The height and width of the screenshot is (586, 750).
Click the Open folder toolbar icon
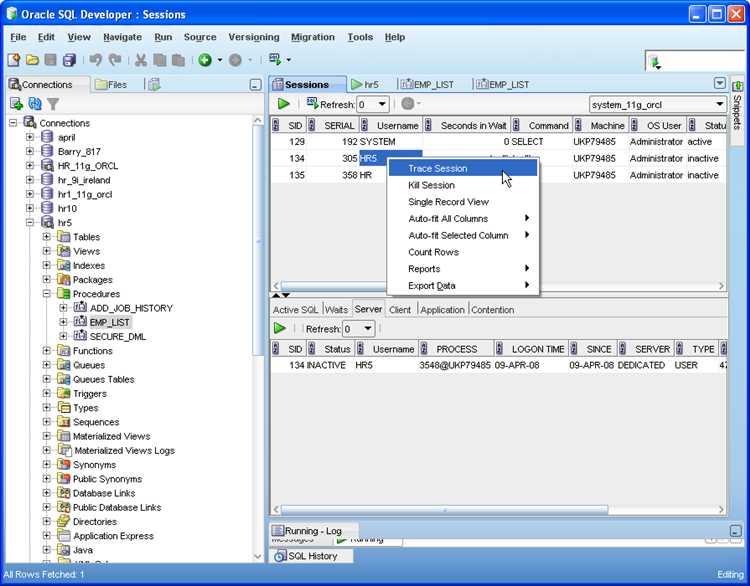pos(32,60)
